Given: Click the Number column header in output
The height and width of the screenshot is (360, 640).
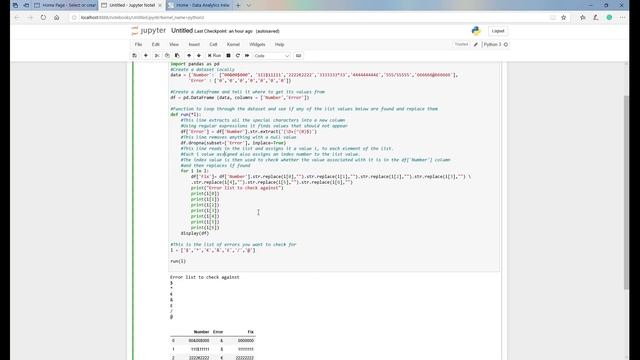Looking at the screenshot, I should (201, 332).
